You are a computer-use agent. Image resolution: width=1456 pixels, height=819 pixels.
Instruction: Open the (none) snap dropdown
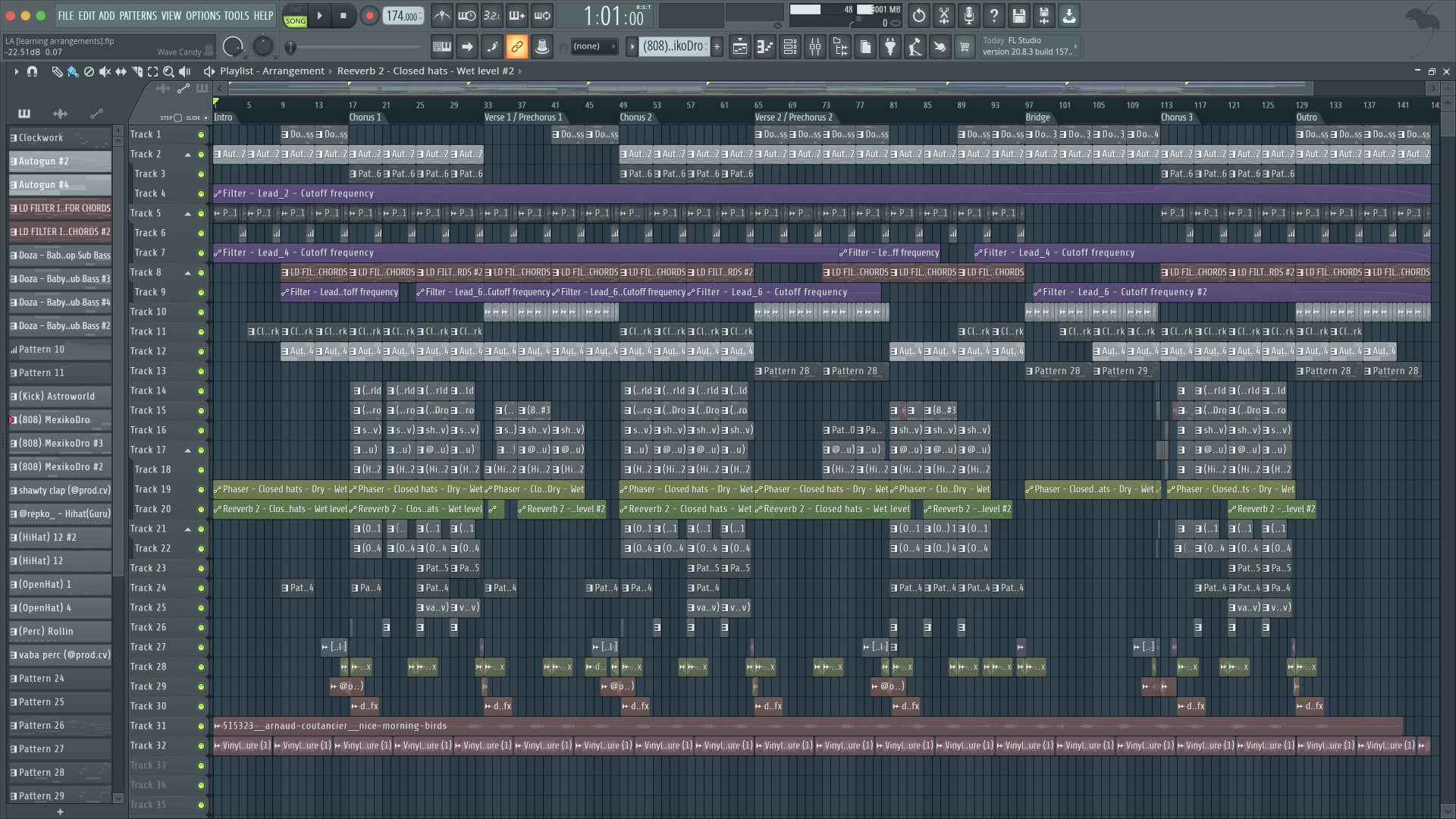594,47
